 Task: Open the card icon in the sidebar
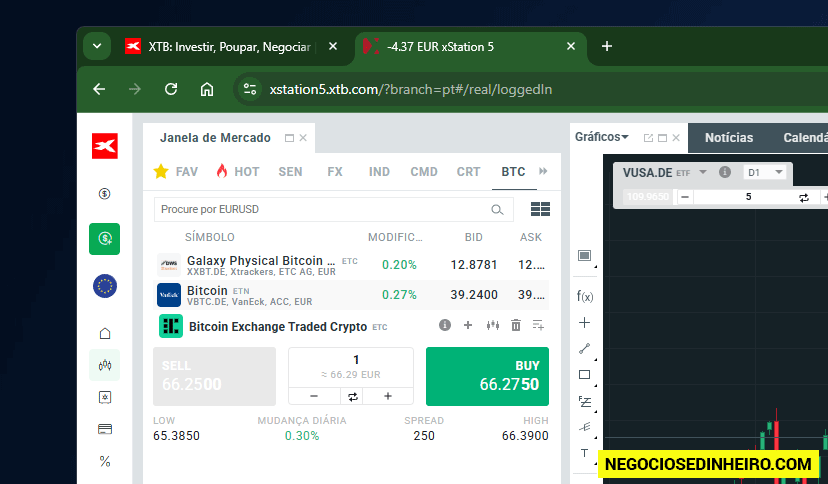click(105, 429)
